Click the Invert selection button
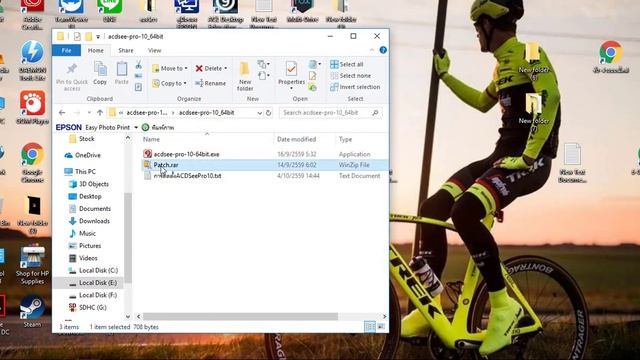The height and width of the screenshot is (360, 640). tap(355, 87)
